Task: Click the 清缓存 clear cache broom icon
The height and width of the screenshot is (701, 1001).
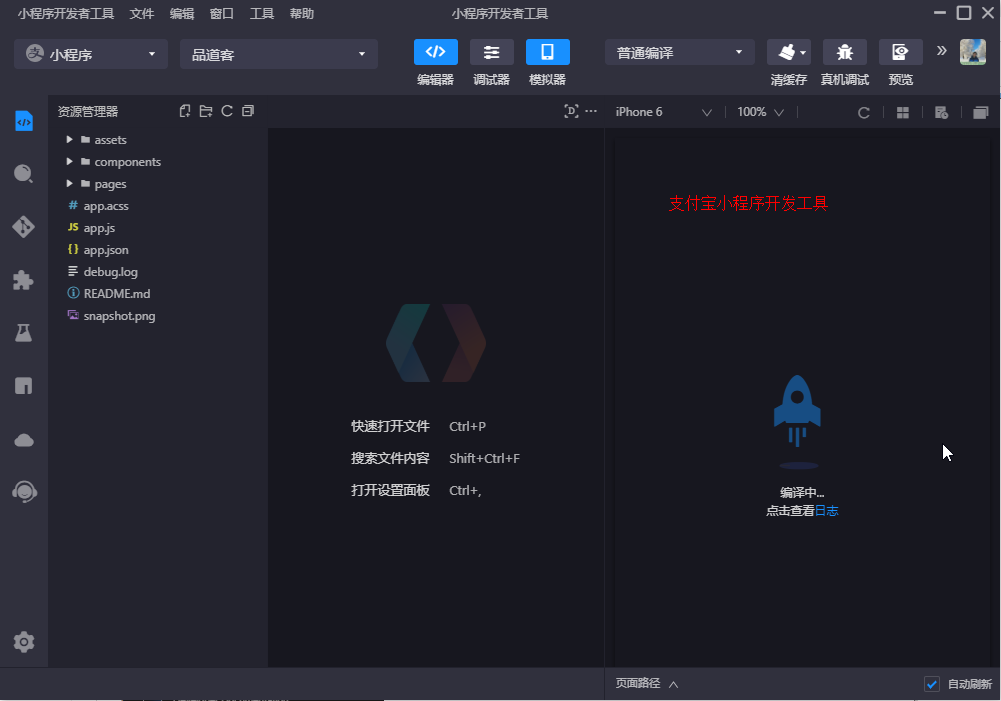Action: (786, 52)
